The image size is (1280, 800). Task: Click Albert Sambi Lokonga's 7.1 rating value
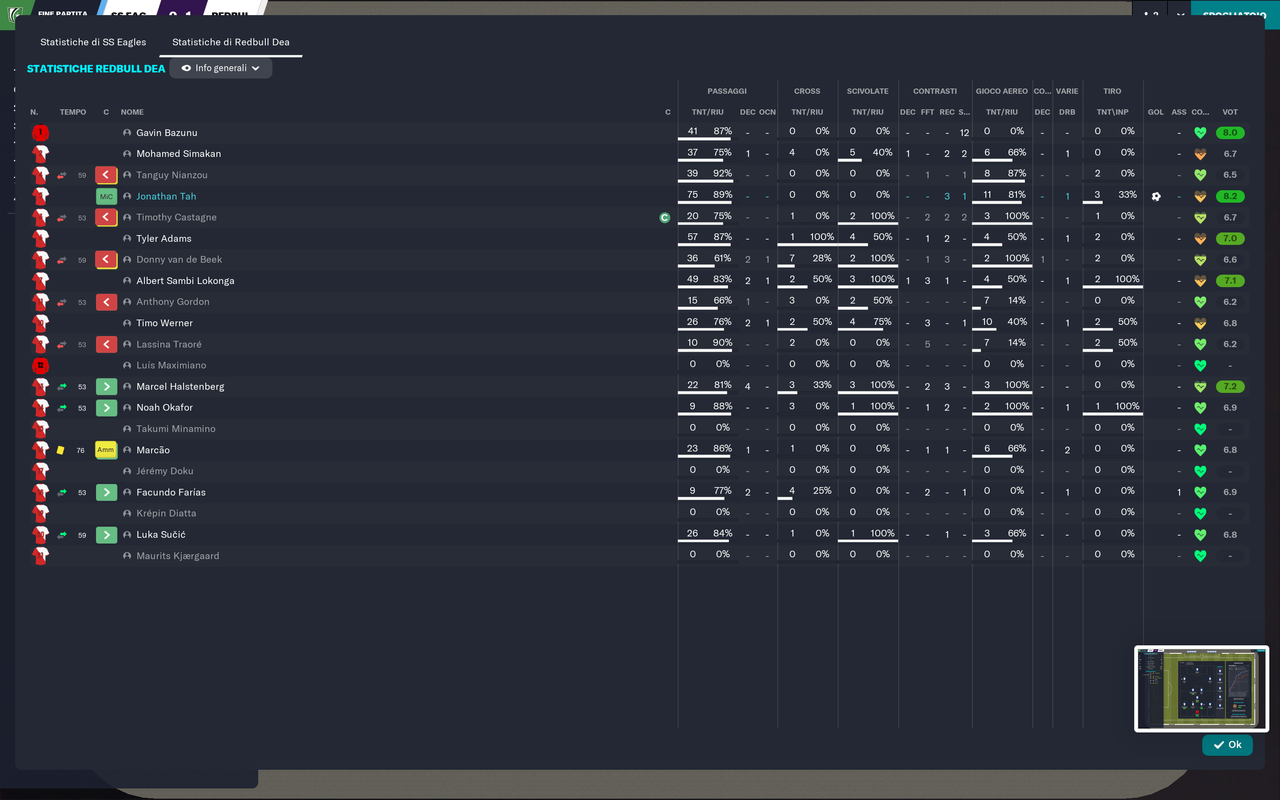click(1230, 281)
